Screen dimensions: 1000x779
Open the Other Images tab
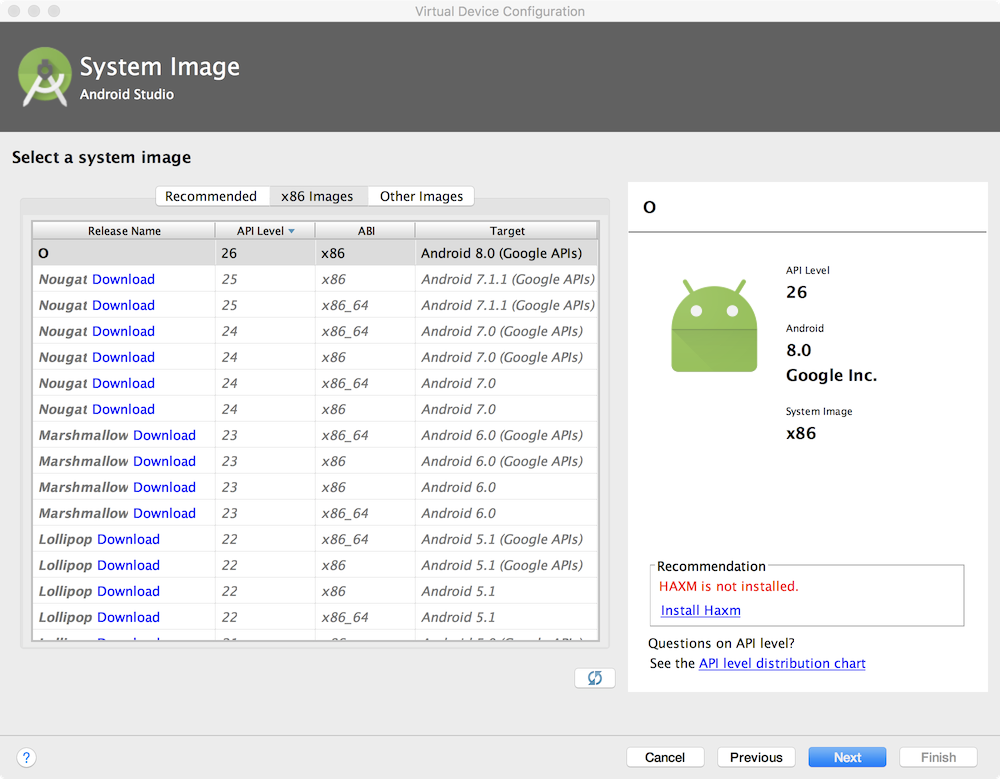[421, 196]
